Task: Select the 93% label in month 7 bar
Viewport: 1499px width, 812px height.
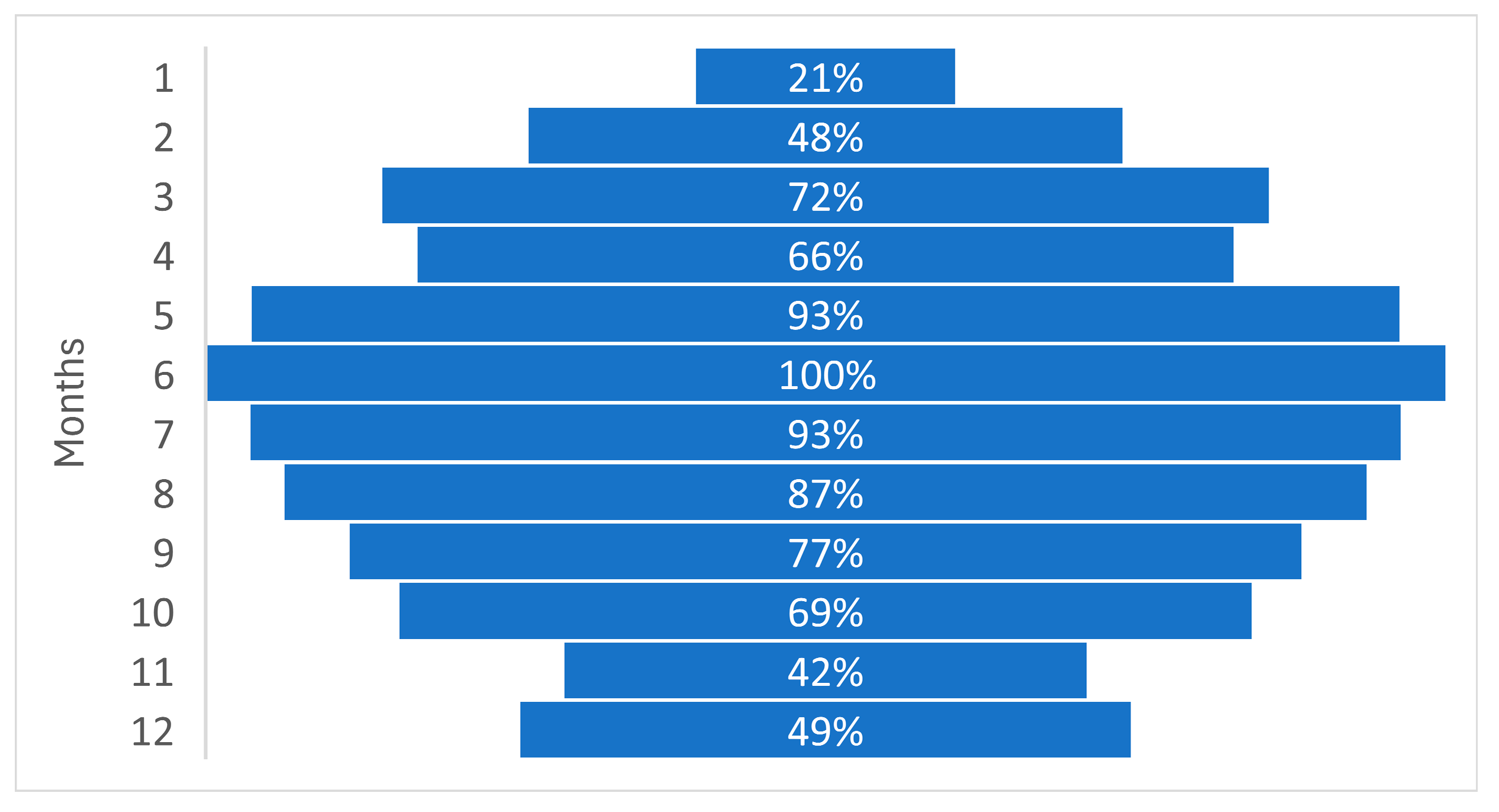Action: pos(825,435)
